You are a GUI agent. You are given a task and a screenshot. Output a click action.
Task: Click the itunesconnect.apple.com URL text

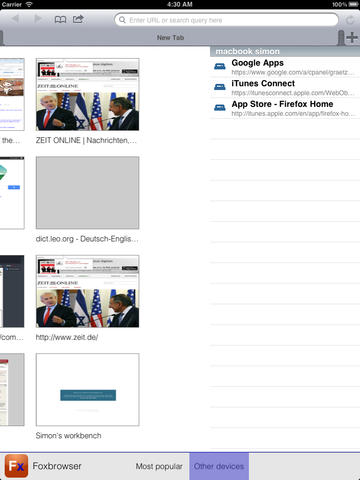pyautogui.click(x=292, y=93)
